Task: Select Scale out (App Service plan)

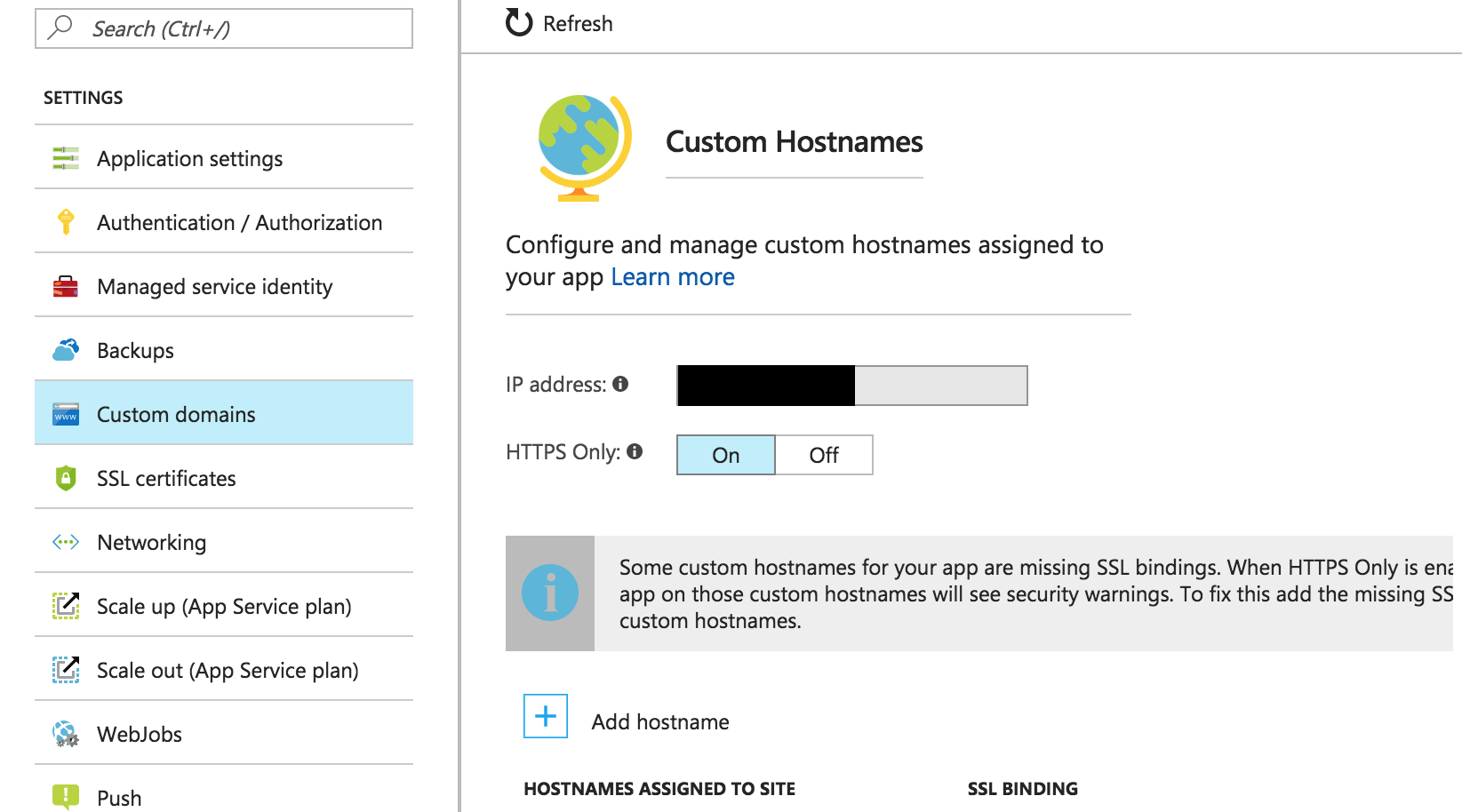Action: click(224, 670)
